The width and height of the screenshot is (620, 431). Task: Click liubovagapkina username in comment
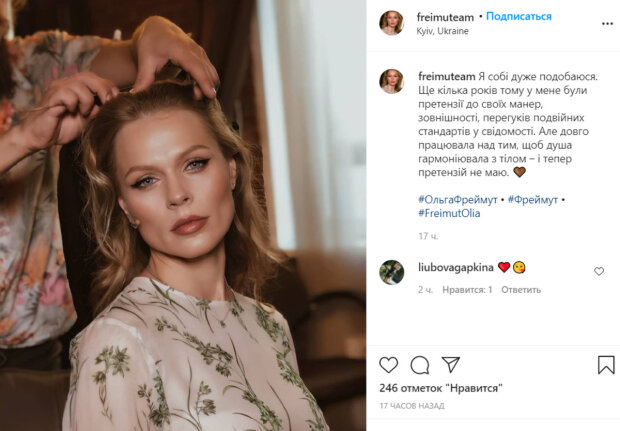click(x=455, y=267)
